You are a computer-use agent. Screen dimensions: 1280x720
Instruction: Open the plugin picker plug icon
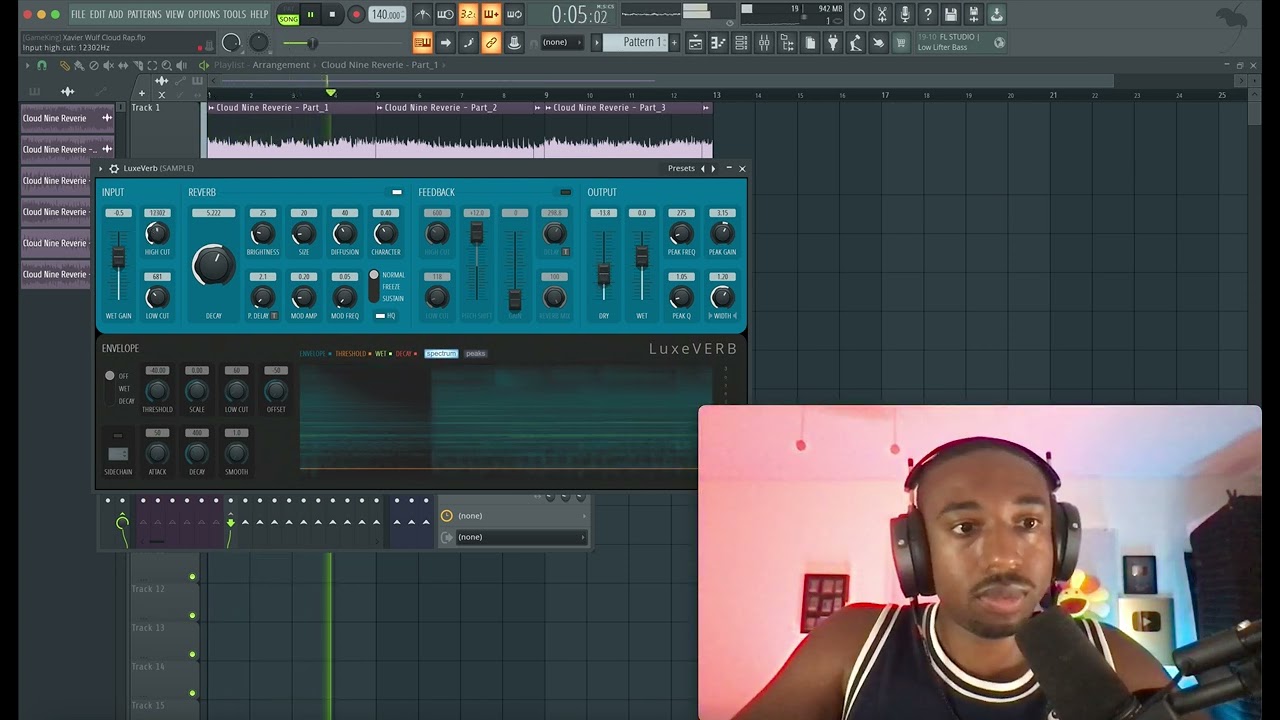tap(832, 42)
